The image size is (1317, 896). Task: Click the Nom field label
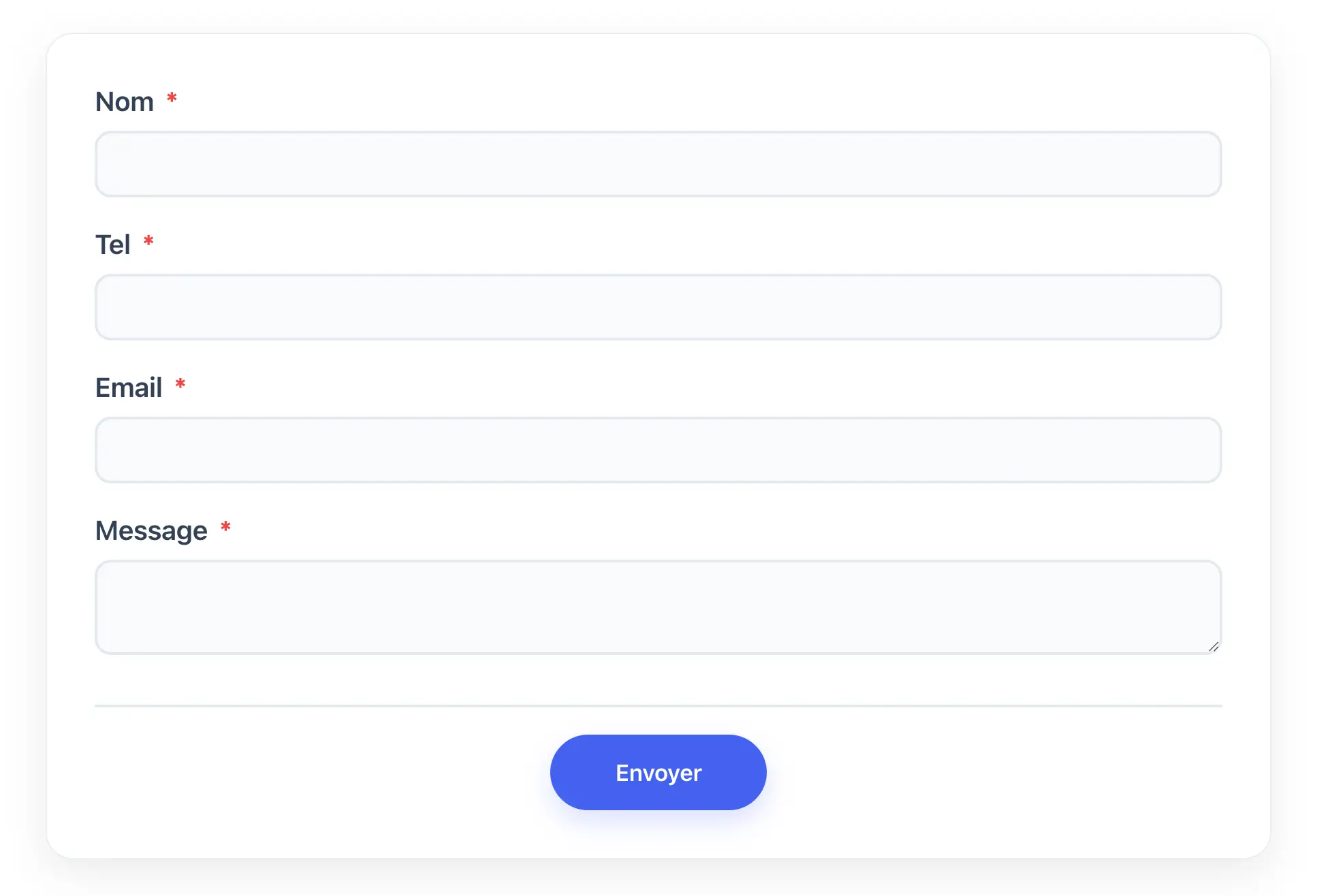125,102
